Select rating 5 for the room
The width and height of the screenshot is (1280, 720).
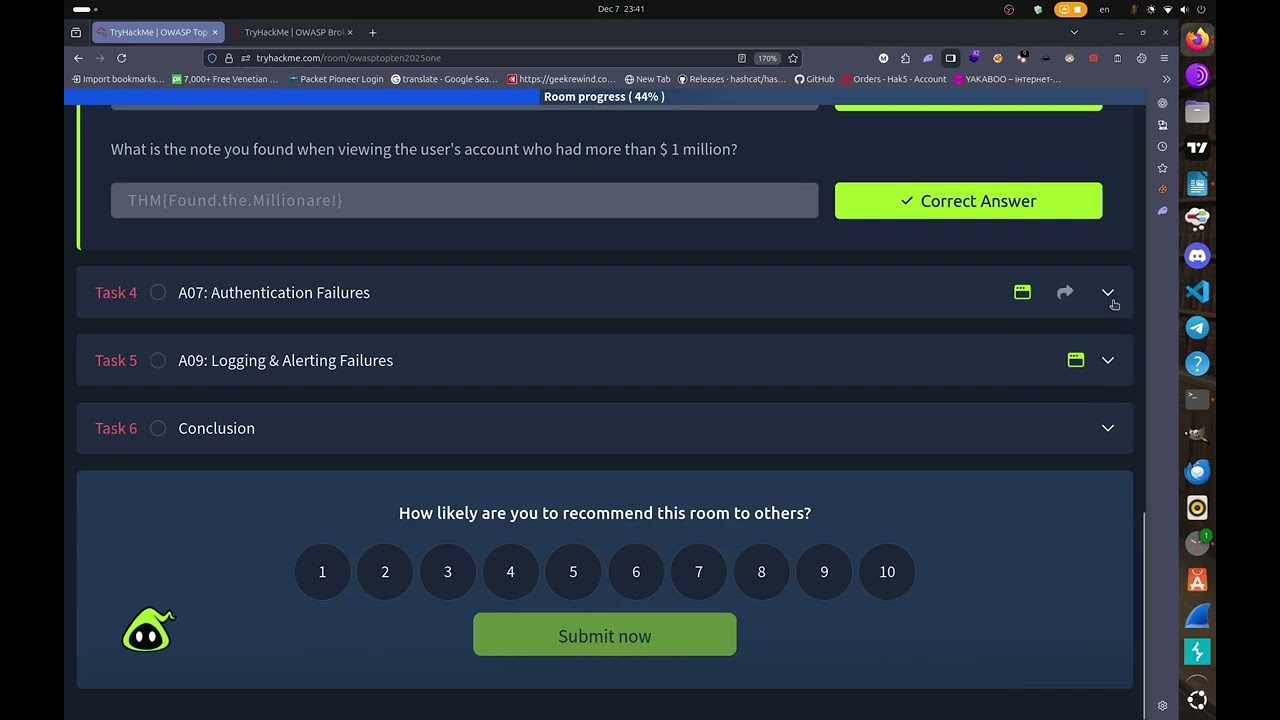click(573, 572)
